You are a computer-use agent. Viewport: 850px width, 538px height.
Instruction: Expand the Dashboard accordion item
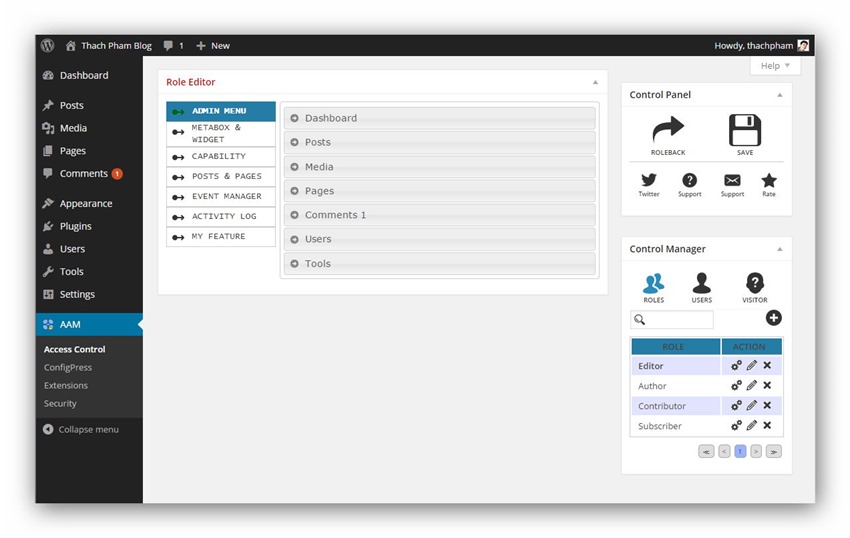click(x=439, y=118)
